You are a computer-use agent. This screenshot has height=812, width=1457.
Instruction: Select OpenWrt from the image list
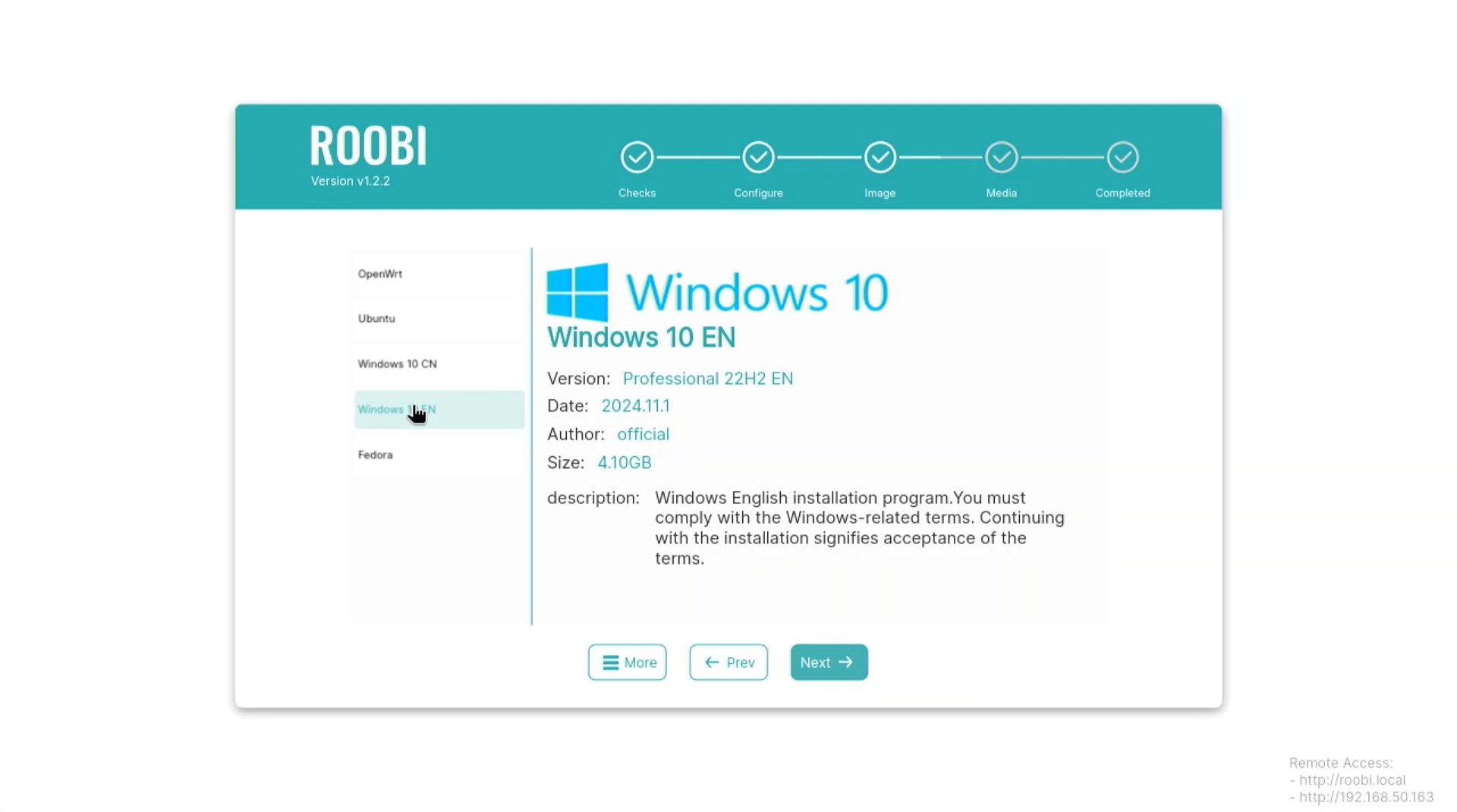439,274
